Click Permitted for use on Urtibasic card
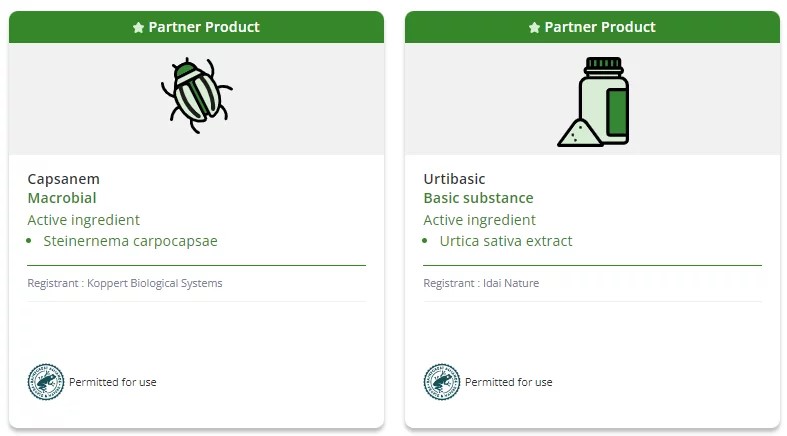 point(509,382)
